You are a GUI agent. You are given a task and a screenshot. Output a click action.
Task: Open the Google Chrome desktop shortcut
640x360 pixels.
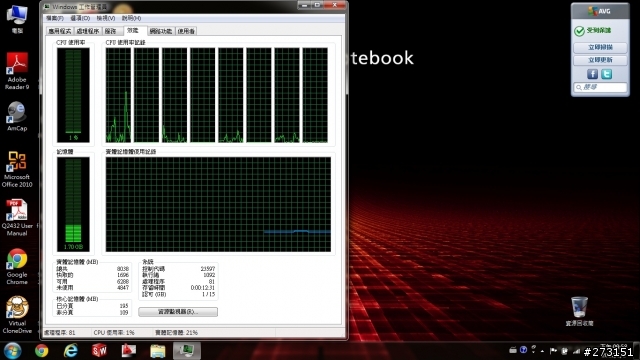click(x=17, y=267)
